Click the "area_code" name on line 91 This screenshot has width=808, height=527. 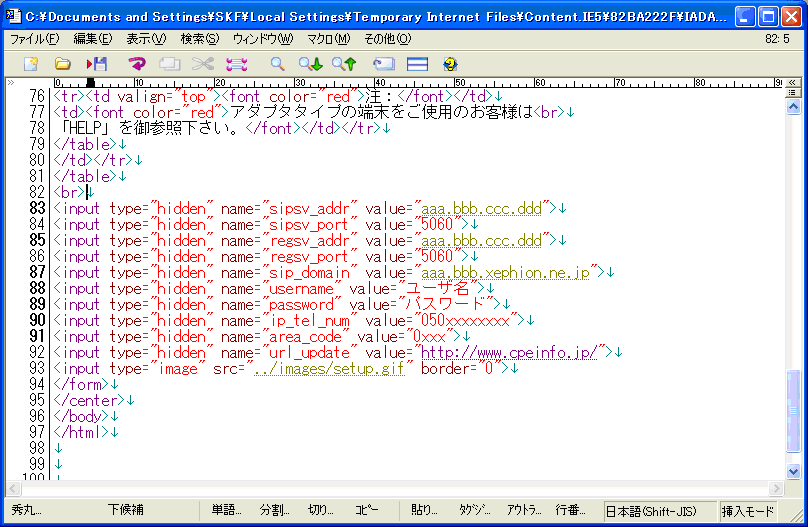(305, 336)
